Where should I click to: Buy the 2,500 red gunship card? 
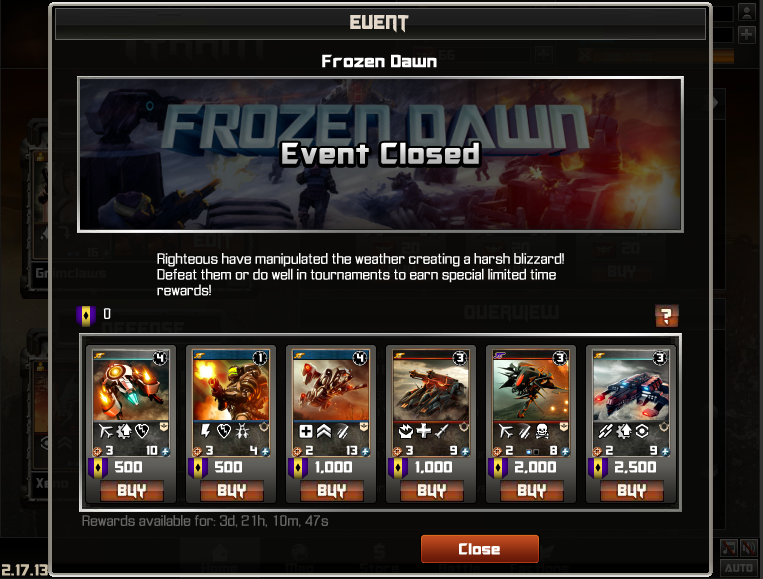[x=632, y=490]
